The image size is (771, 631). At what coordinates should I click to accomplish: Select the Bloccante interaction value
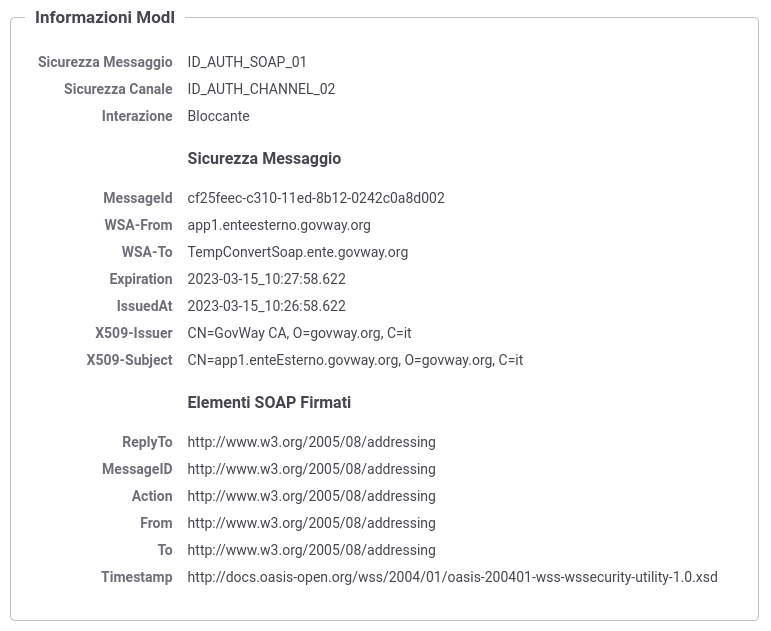click(218, 116)
